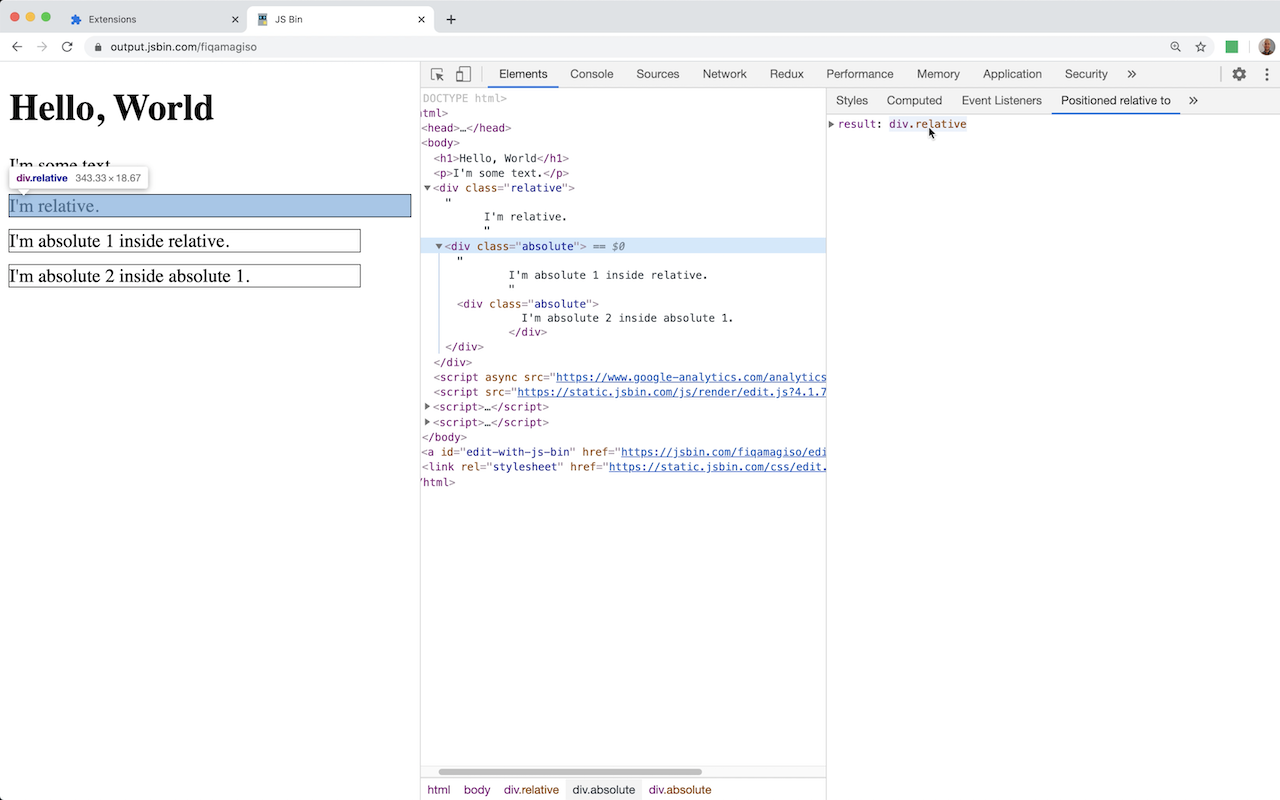Click the I'm relative box on page
Viewport: 1280px width, 800px height.
(x=210, y=206)
